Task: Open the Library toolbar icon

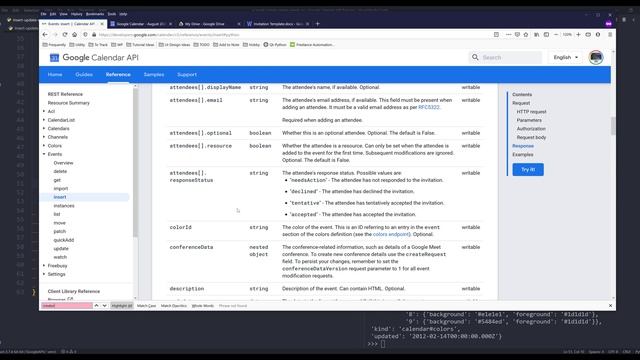Action: [x=537, y=35]
